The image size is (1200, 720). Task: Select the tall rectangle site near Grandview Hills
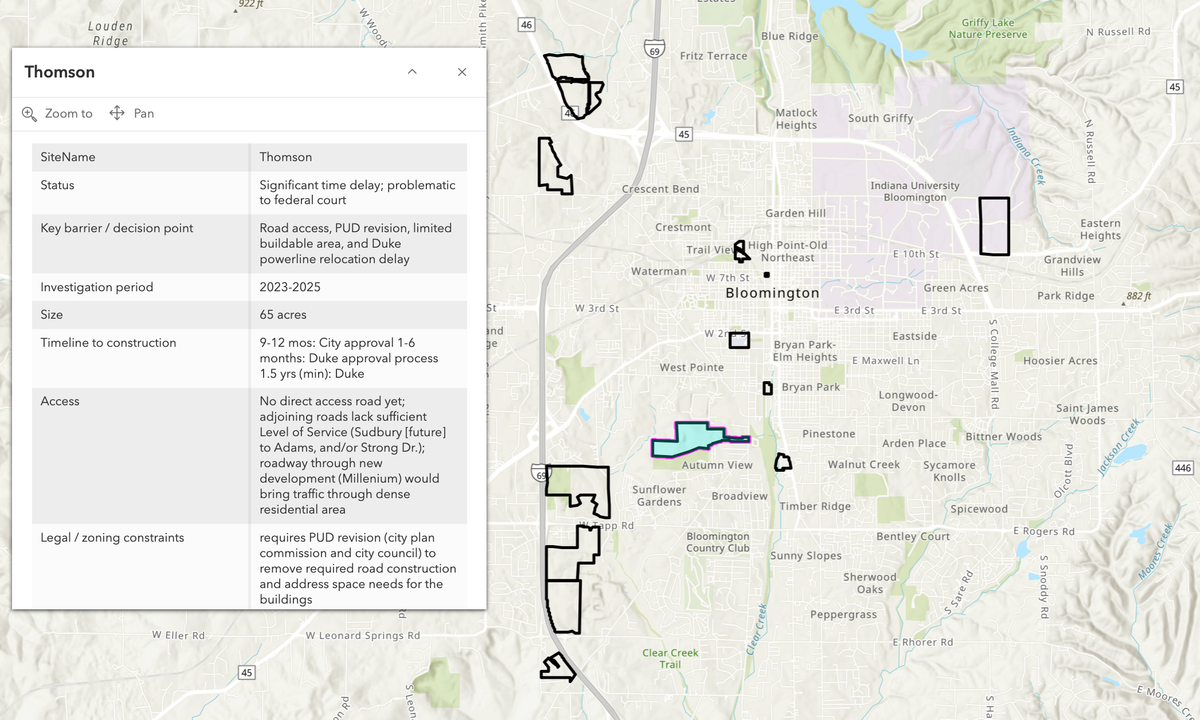click(994, 226)
